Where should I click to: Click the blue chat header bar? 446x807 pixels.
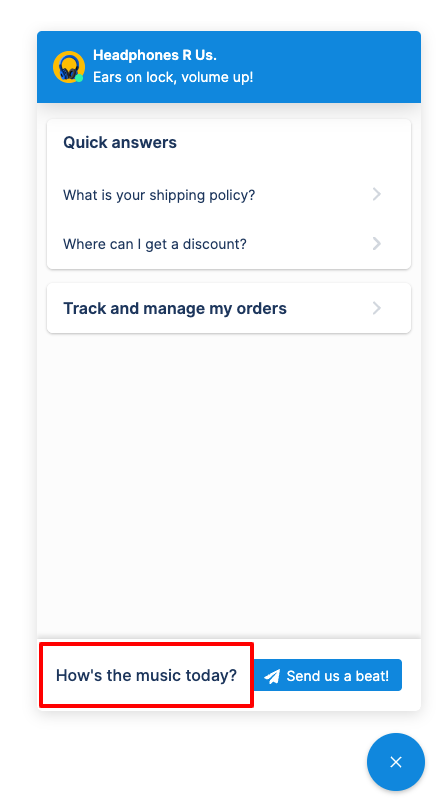tap(229, 67)
